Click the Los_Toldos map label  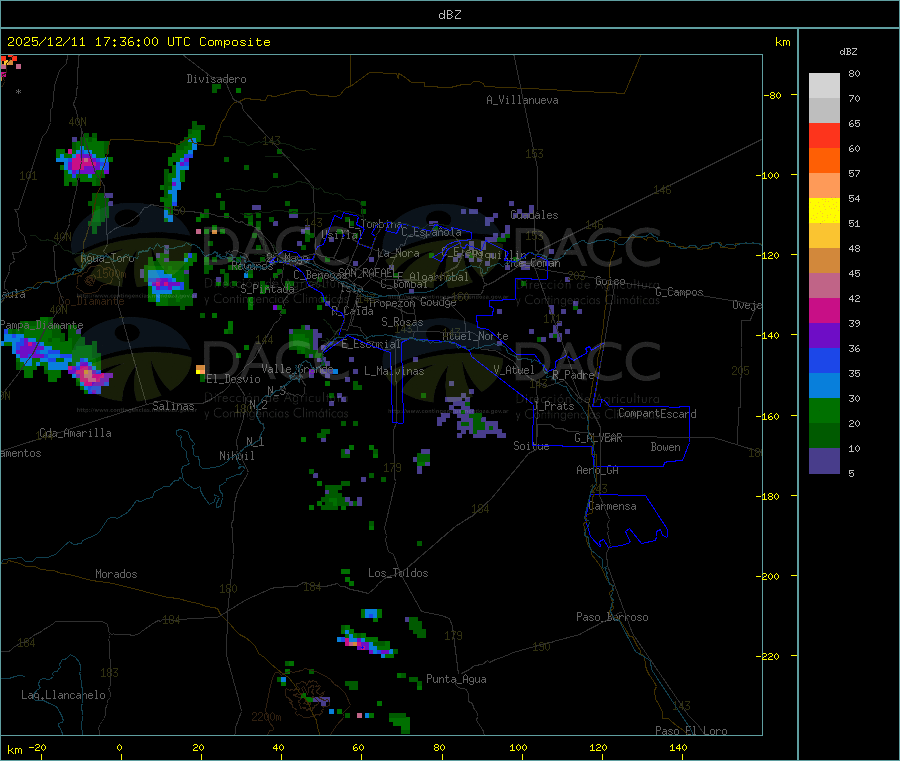point(398,573)
